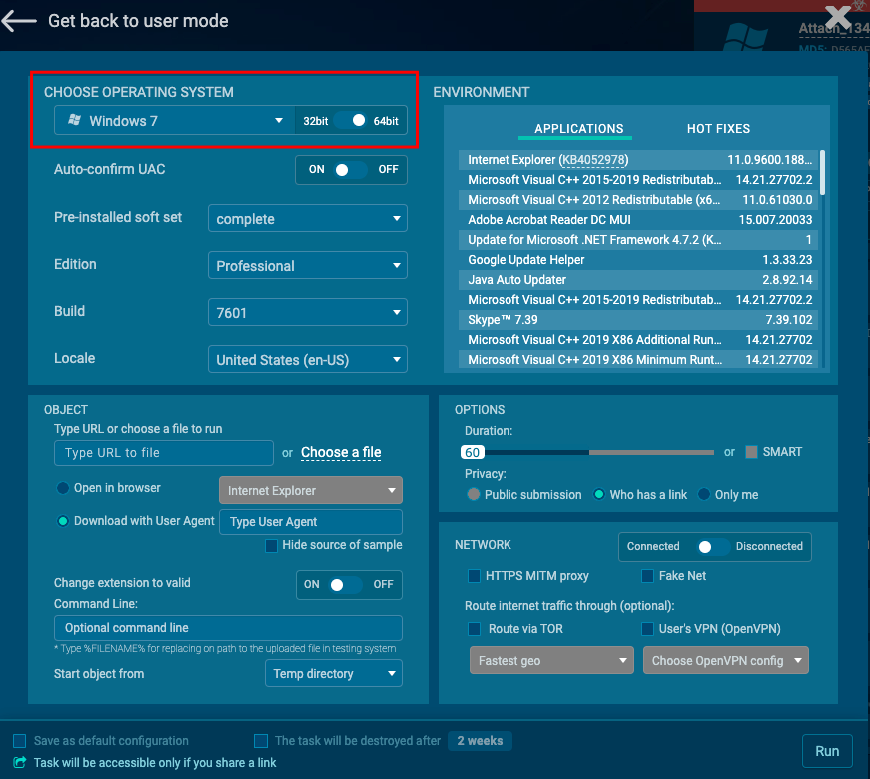Click the Duration slider handle at 60
Screen dimensions: 870x779
coord(473,452)
